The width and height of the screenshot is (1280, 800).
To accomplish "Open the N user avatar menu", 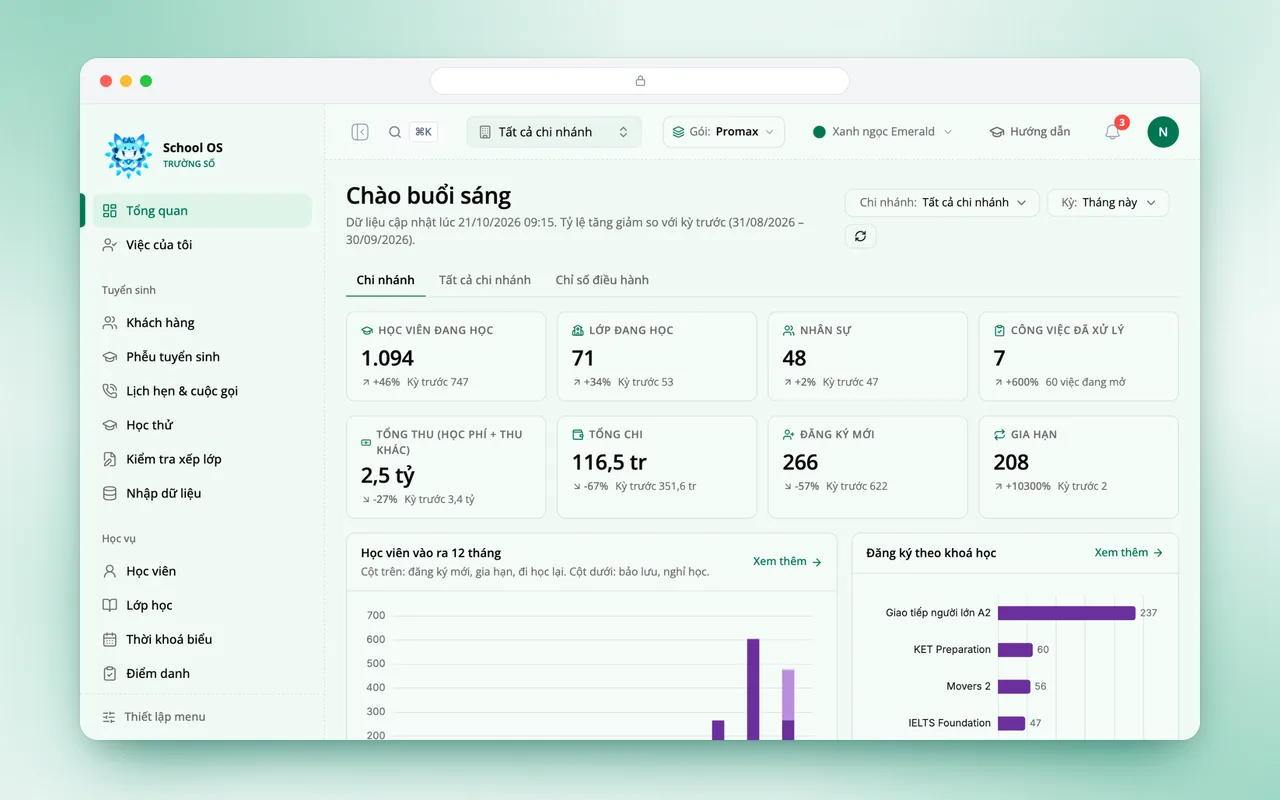I will click(1163, 132).
